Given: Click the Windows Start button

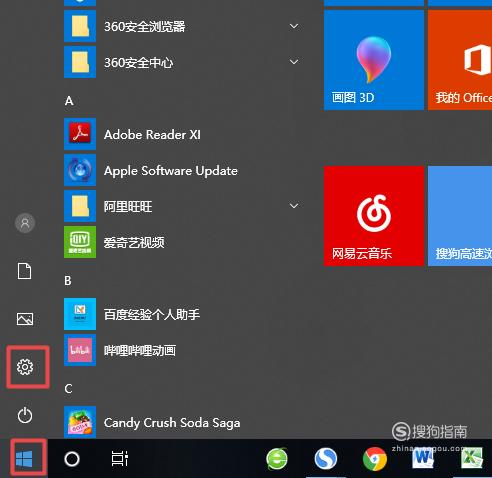Looking at the screenshot, I should [24, 459].
